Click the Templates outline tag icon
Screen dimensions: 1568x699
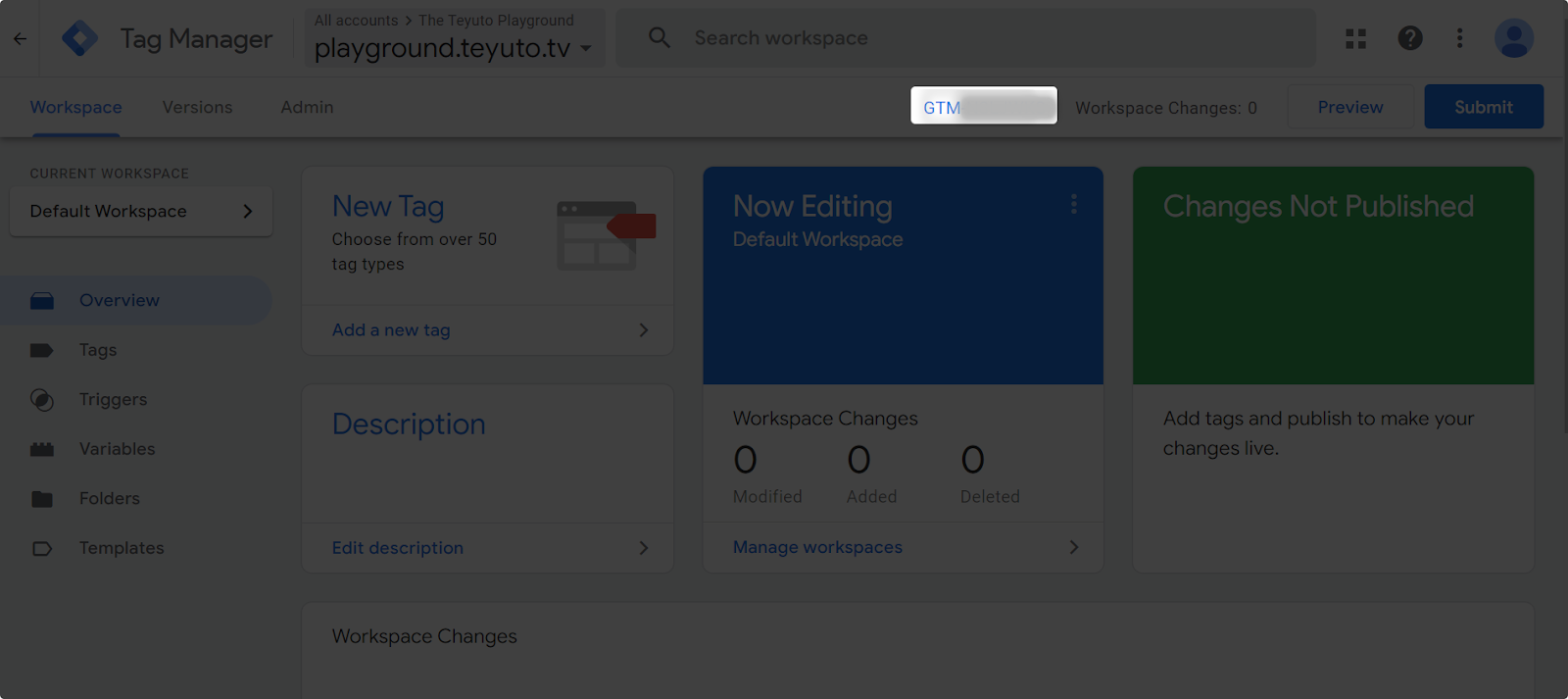coord(42,548)
